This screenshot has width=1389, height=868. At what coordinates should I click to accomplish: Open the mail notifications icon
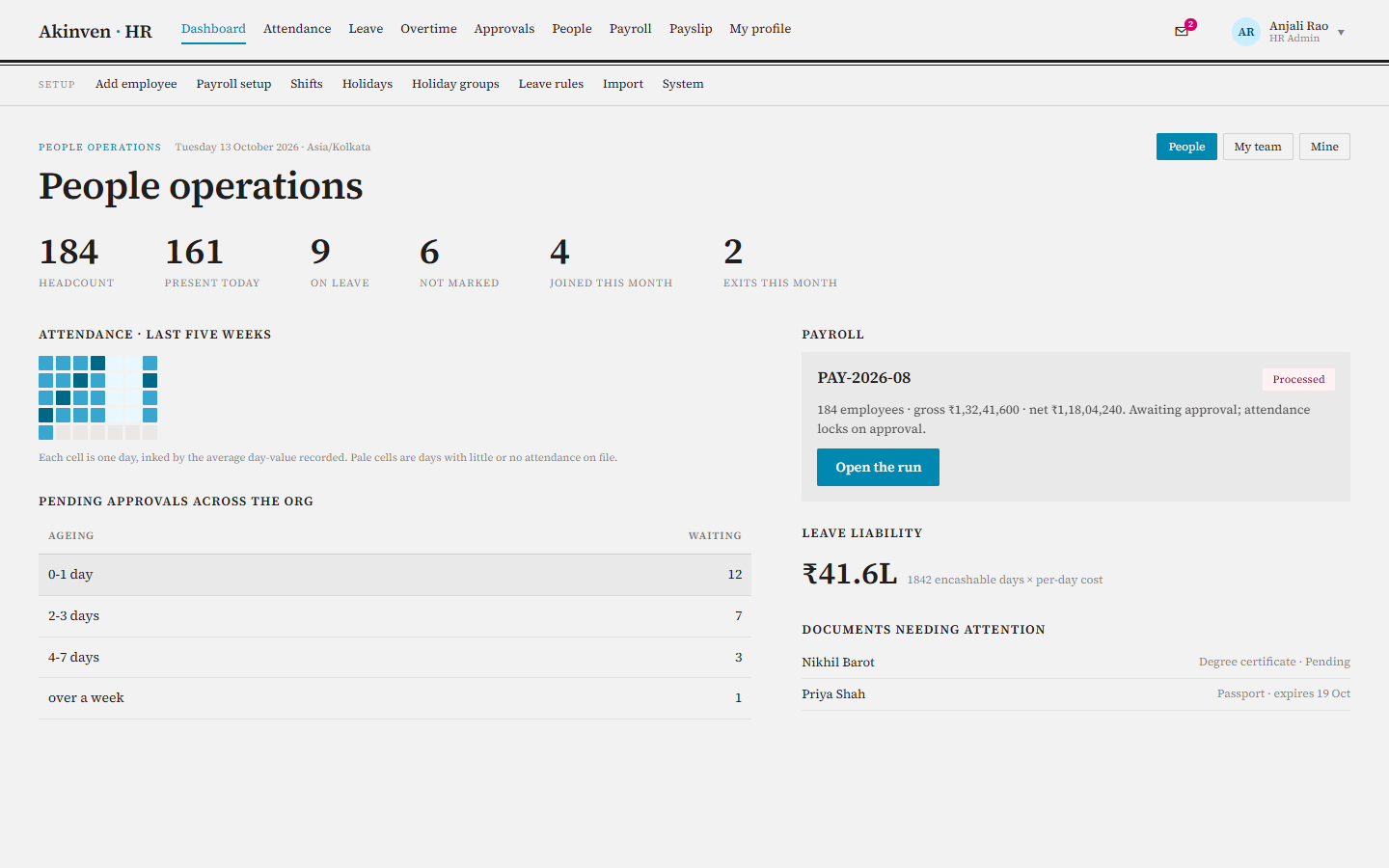pos(1182,32)
